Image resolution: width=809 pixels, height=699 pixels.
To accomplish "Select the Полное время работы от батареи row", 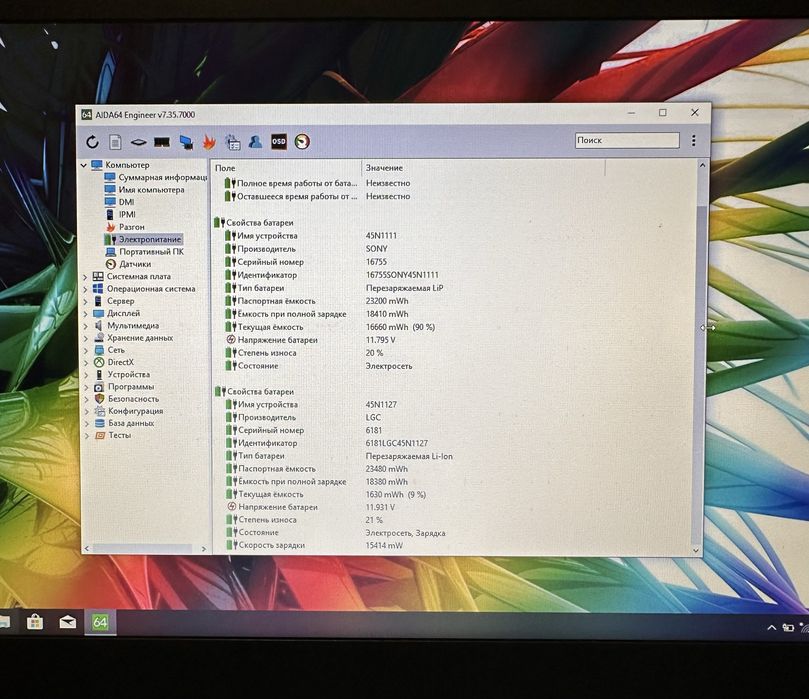I will [318, 183].
